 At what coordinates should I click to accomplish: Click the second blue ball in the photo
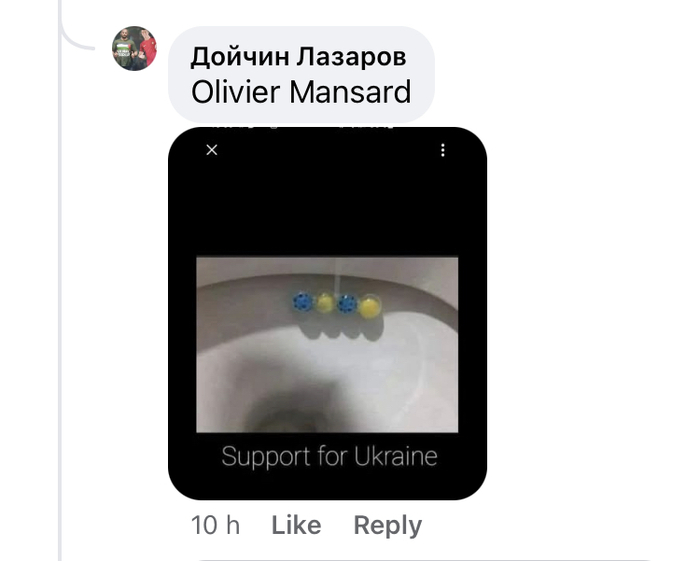point(347,304)
